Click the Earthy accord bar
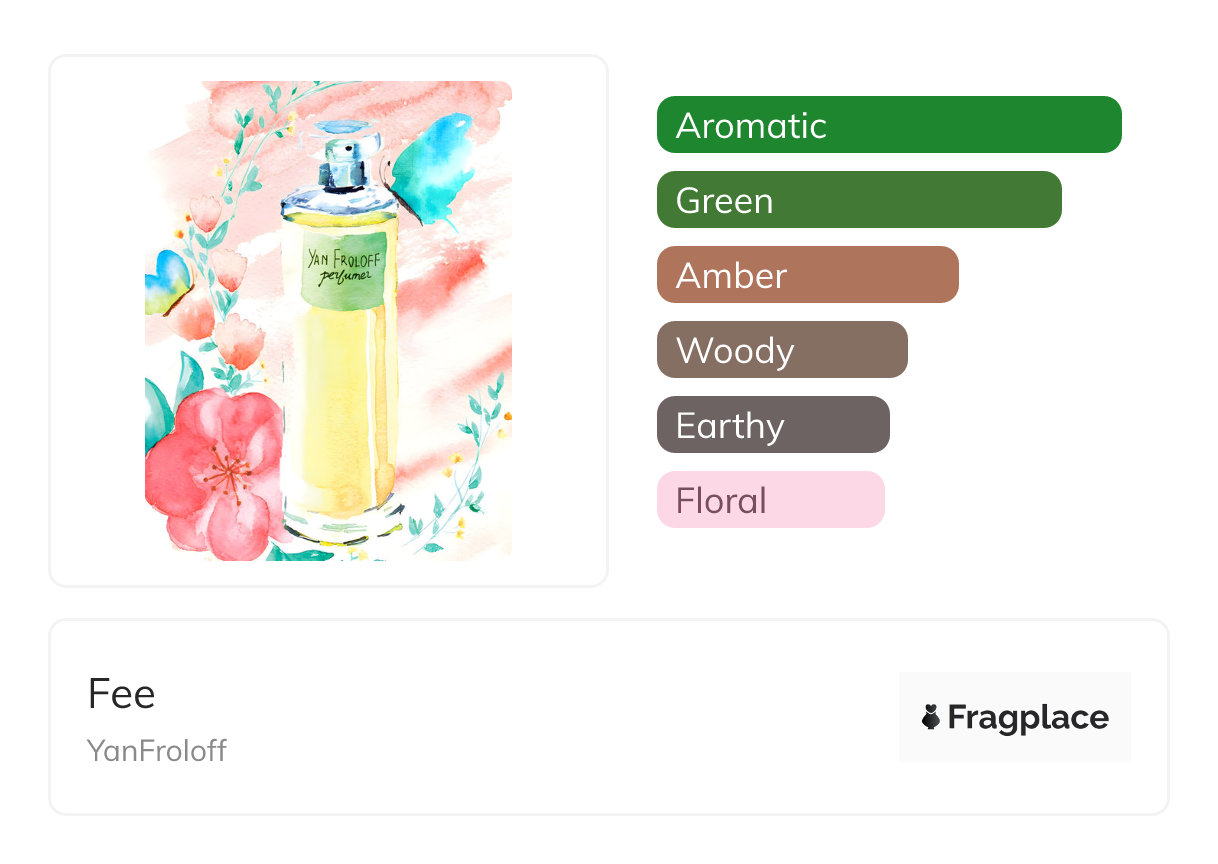This screenshot has height=864, width=1218. pyautogui.click(x=772, y=425)
